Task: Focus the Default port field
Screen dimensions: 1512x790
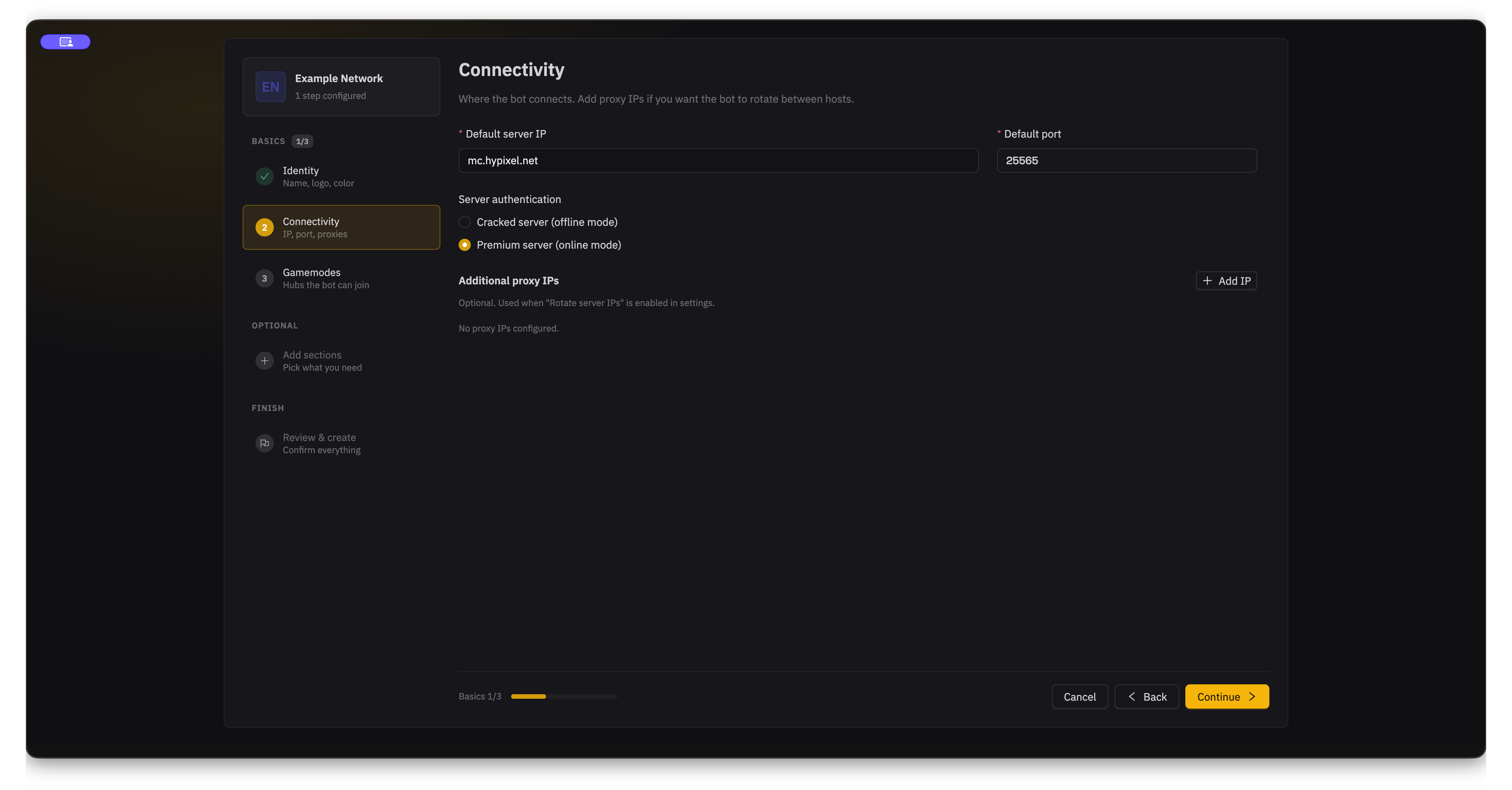Action: (x=1126, y=160)
